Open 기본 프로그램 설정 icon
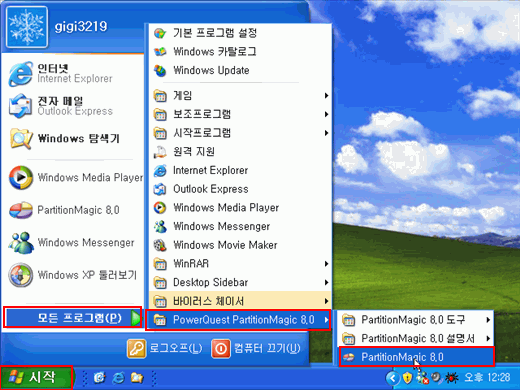Screen dimensions: 520x390 click(x=160, y=33)
